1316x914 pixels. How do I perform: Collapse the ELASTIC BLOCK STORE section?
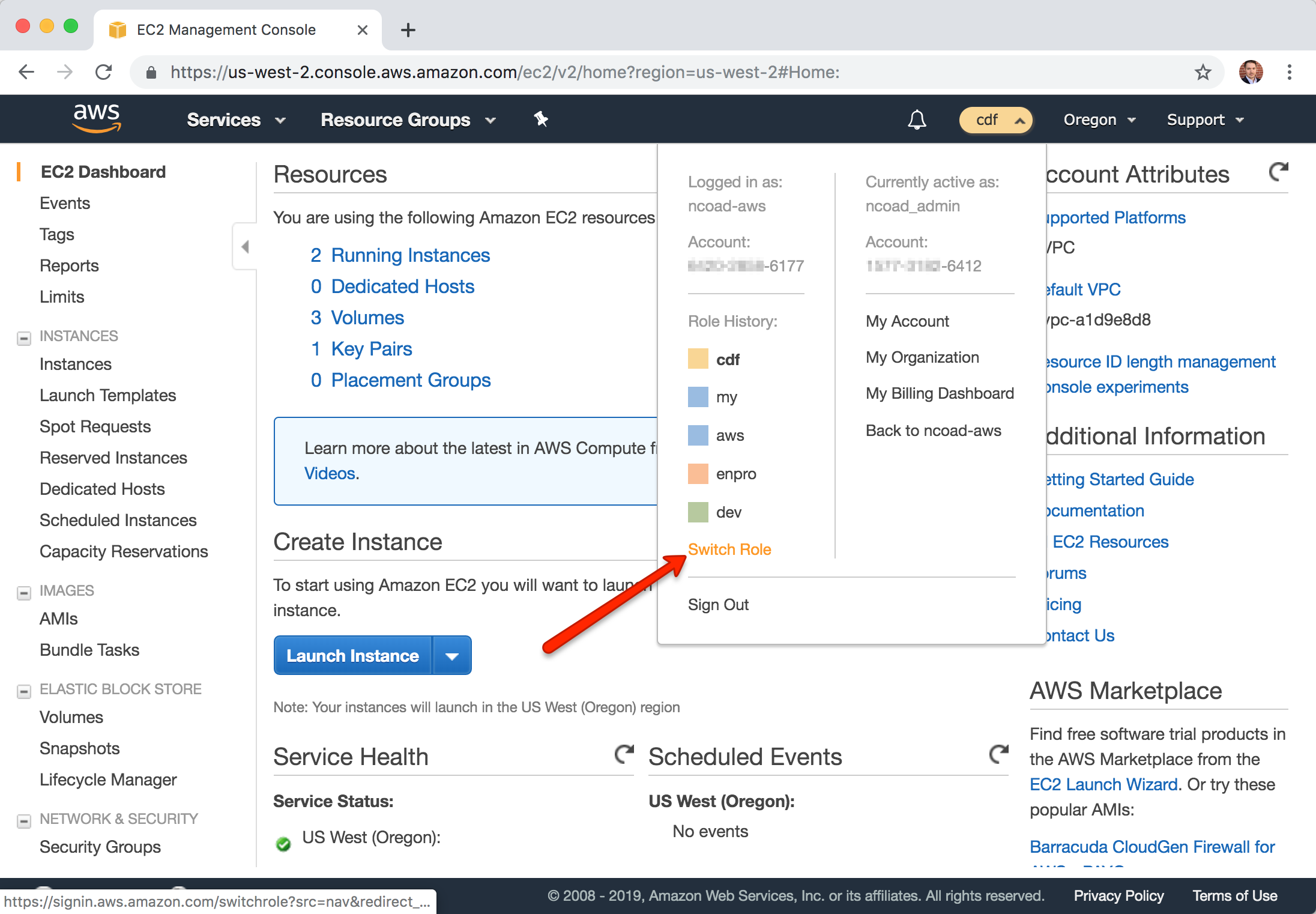tap(24, 691)
